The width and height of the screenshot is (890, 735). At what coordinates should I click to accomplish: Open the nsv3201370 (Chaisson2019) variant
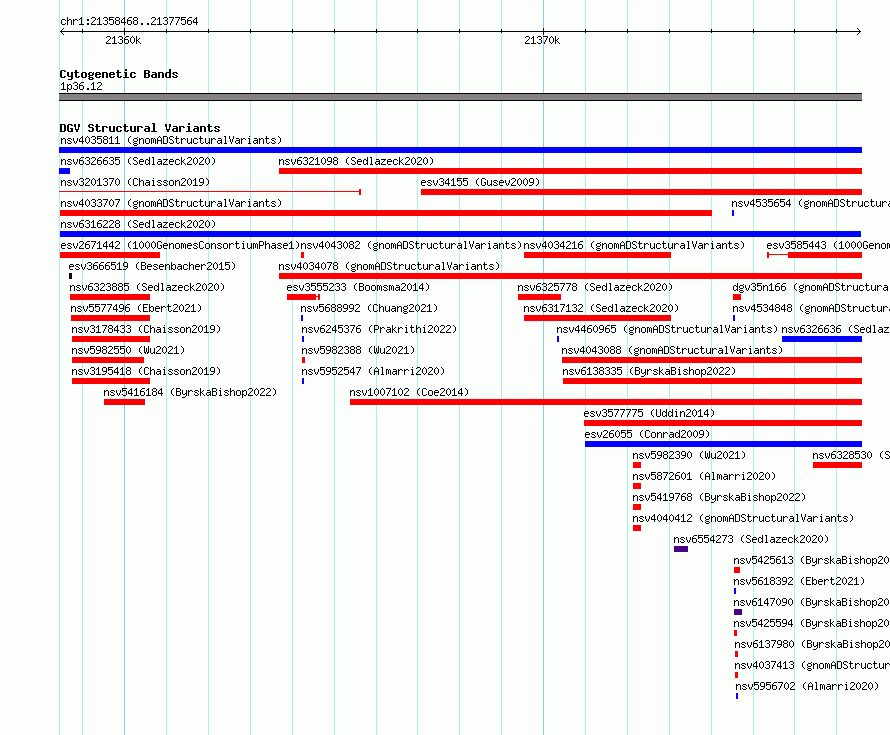(135, 182)
